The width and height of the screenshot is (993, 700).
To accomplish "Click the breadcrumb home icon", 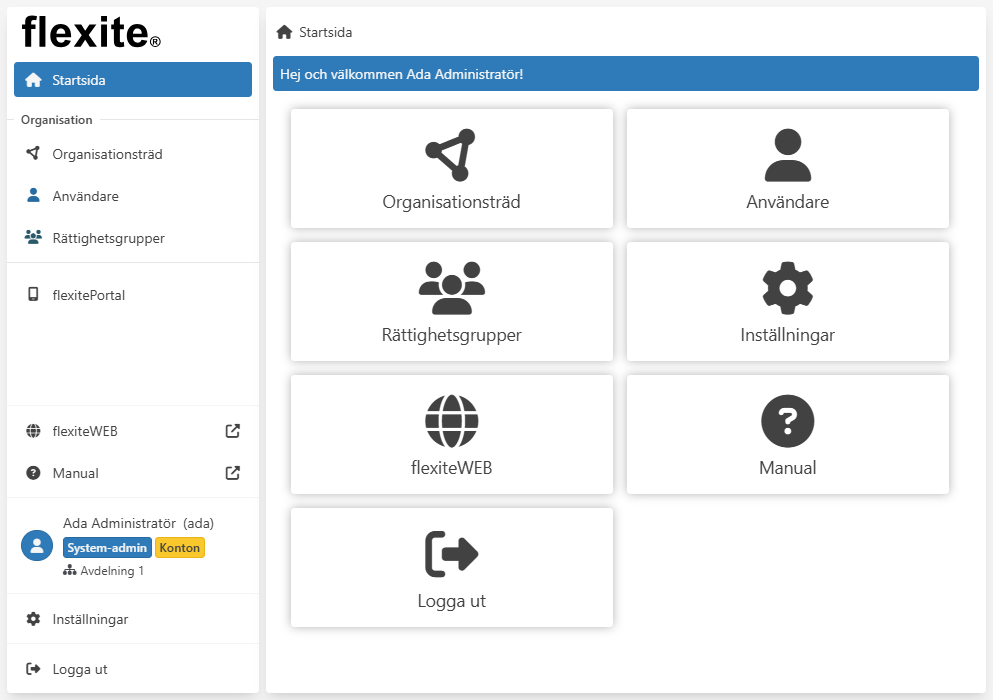I will (284, 32).
